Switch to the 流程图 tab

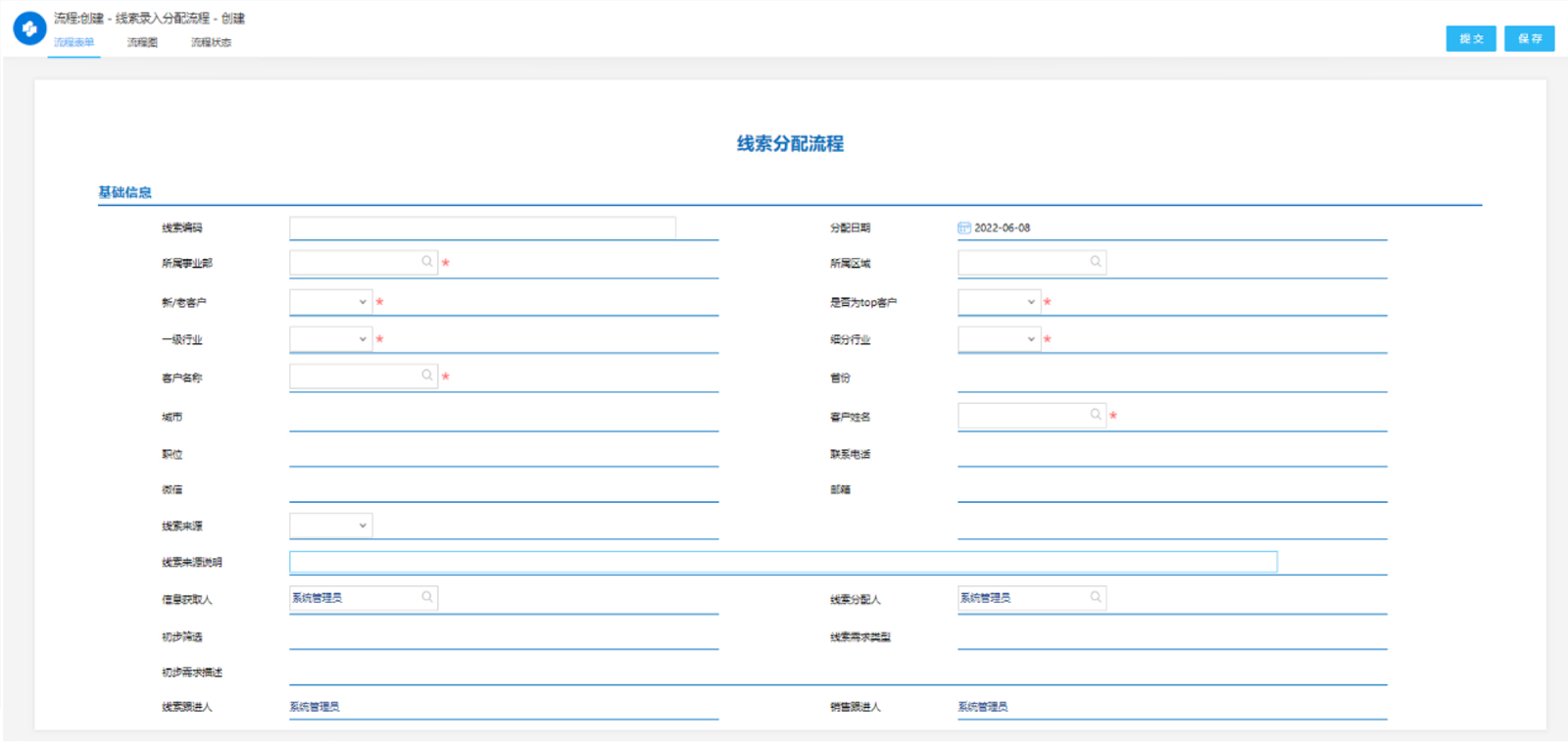pos(142,42)
